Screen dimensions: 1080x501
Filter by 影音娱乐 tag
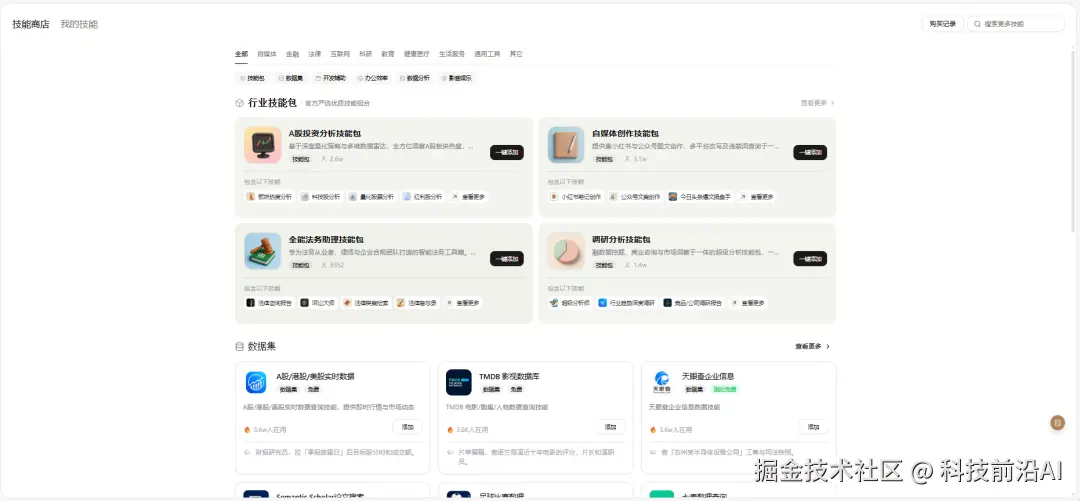pos(457,79)
